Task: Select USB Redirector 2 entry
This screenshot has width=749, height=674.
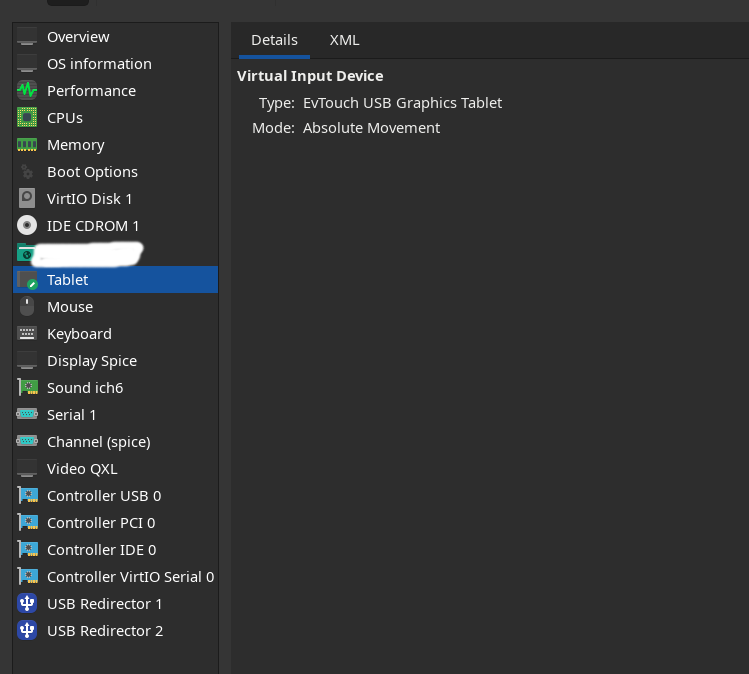Action: pyautogui.click(x=105, y=631)
